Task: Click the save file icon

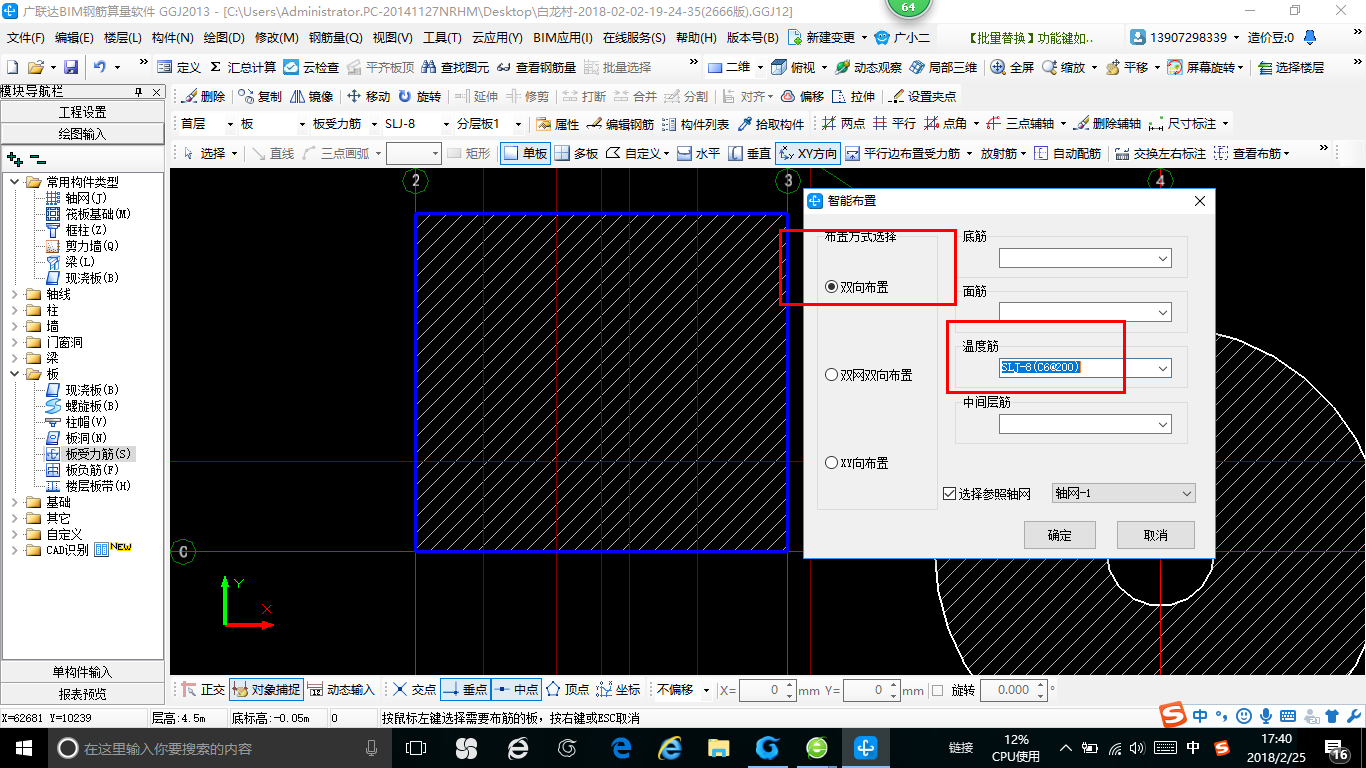Action: (x=71, y=67)
